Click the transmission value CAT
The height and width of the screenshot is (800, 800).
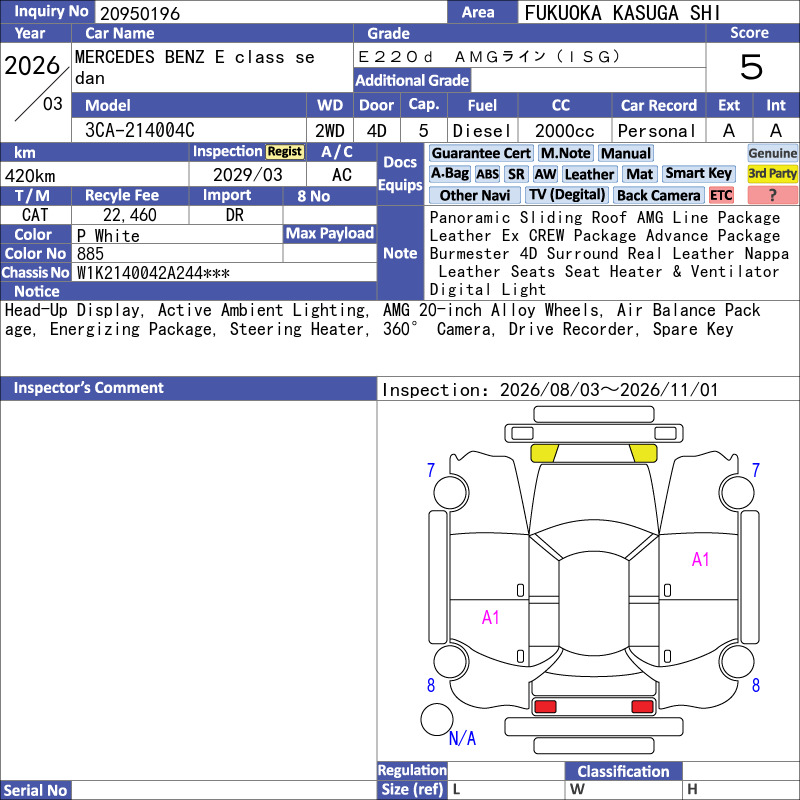pos(35,215)
